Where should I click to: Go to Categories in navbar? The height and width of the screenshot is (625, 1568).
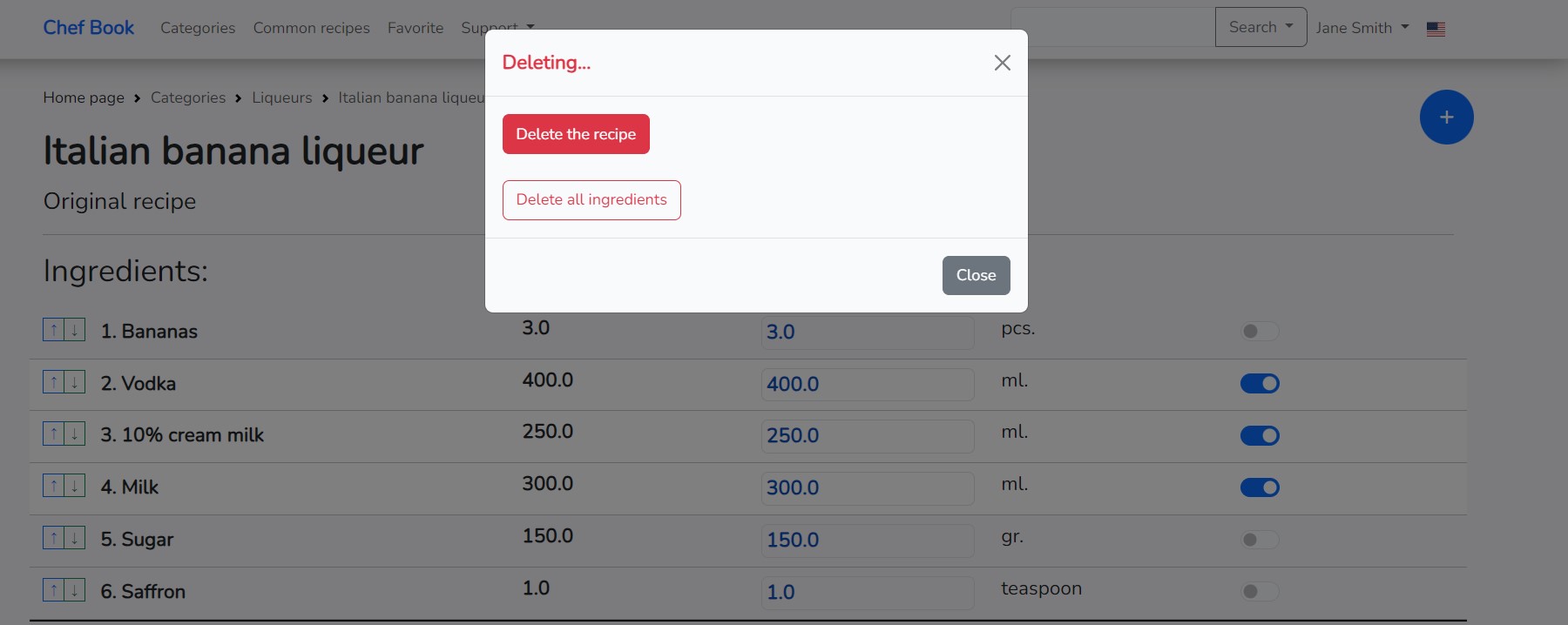(198, 28)
